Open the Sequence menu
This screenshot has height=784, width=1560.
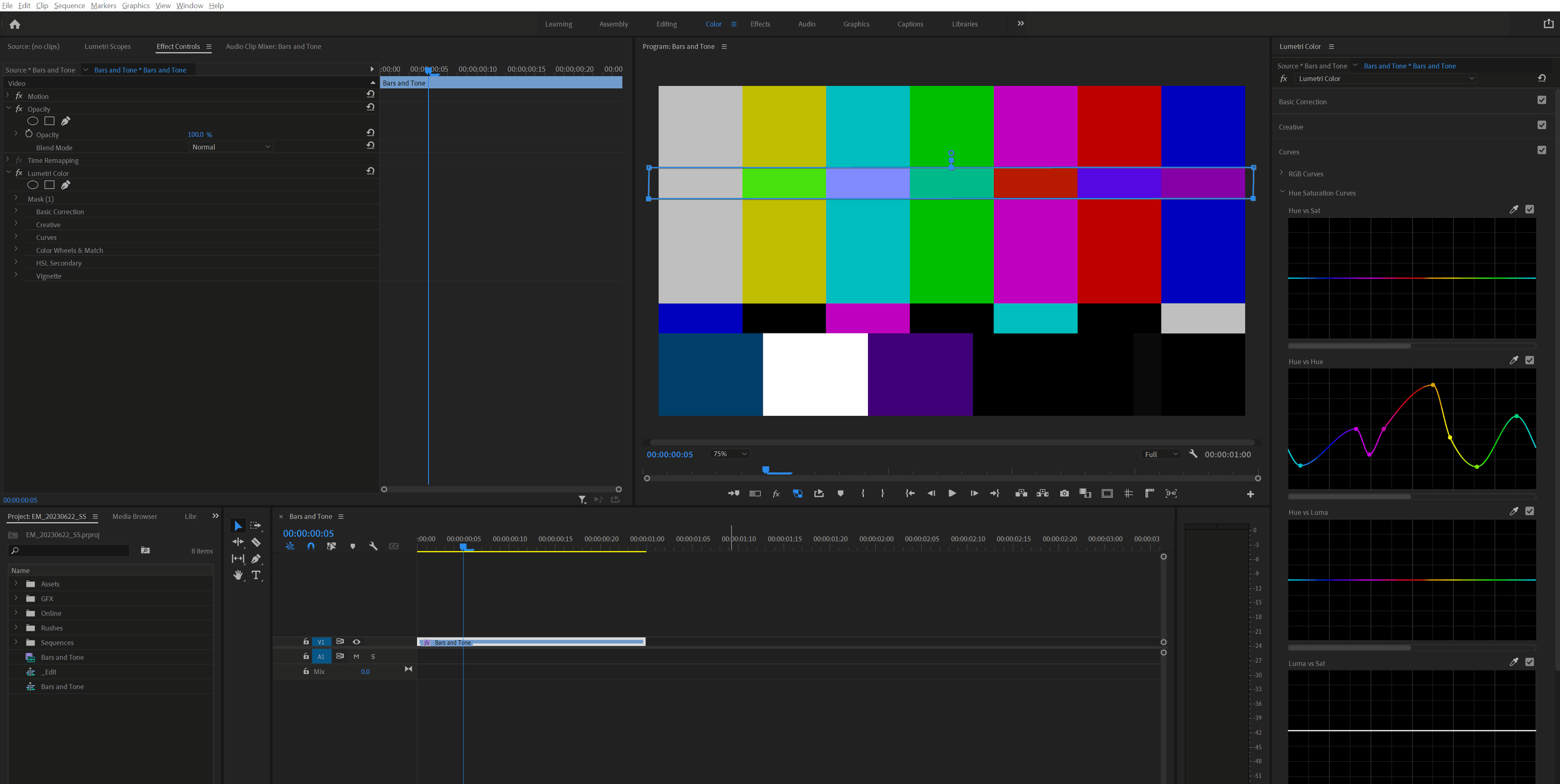tap(69, 5)
